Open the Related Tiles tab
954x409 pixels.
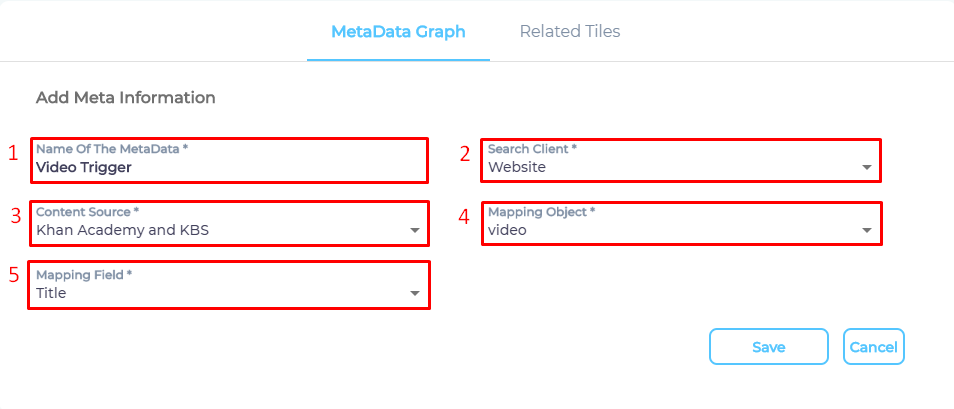pyautogui.click(x=570, y=31)
